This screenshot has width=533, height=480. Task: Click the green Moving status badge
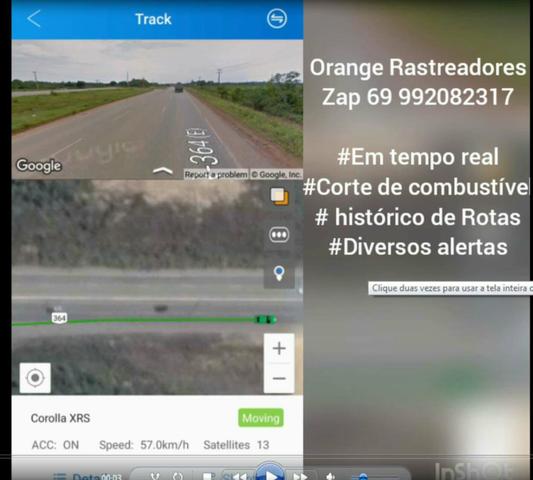261,418
